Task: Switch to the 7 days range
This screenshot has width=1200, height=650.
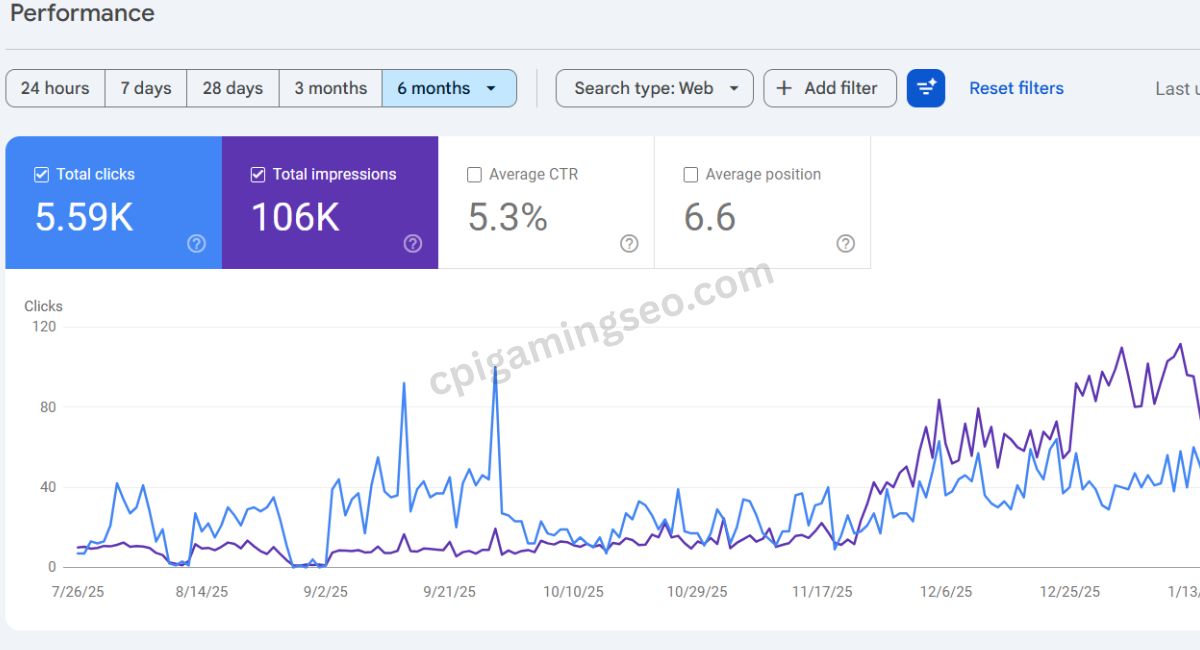Action: 146,88
